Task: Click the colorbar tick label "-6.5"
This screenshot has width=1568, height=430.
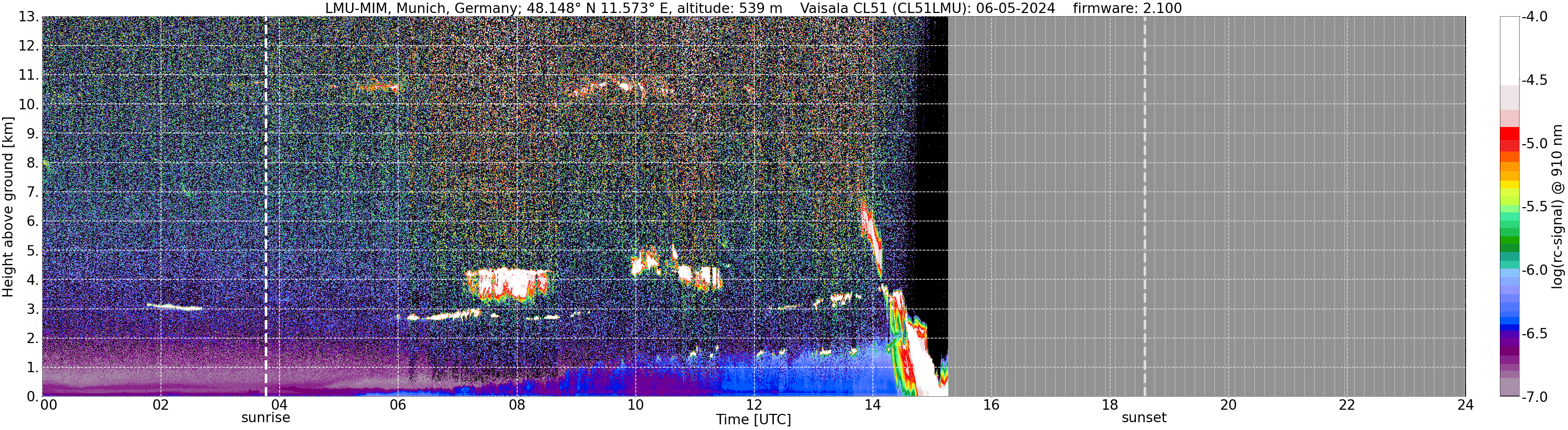Action: tap(1535, 333)
